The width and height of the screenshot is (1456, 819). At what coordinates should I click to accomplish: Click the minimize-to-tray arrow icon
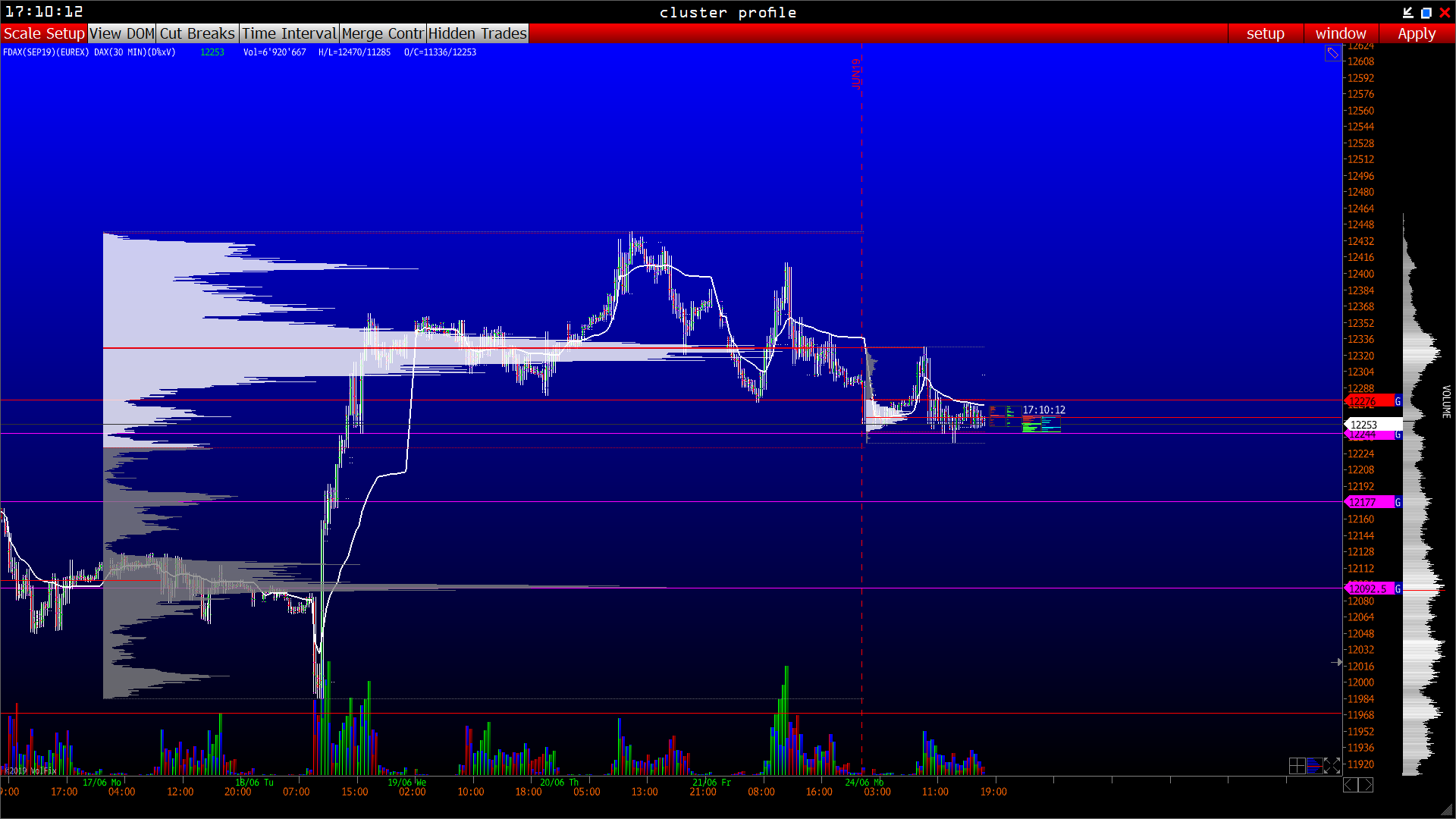(x=1407, y=12)
